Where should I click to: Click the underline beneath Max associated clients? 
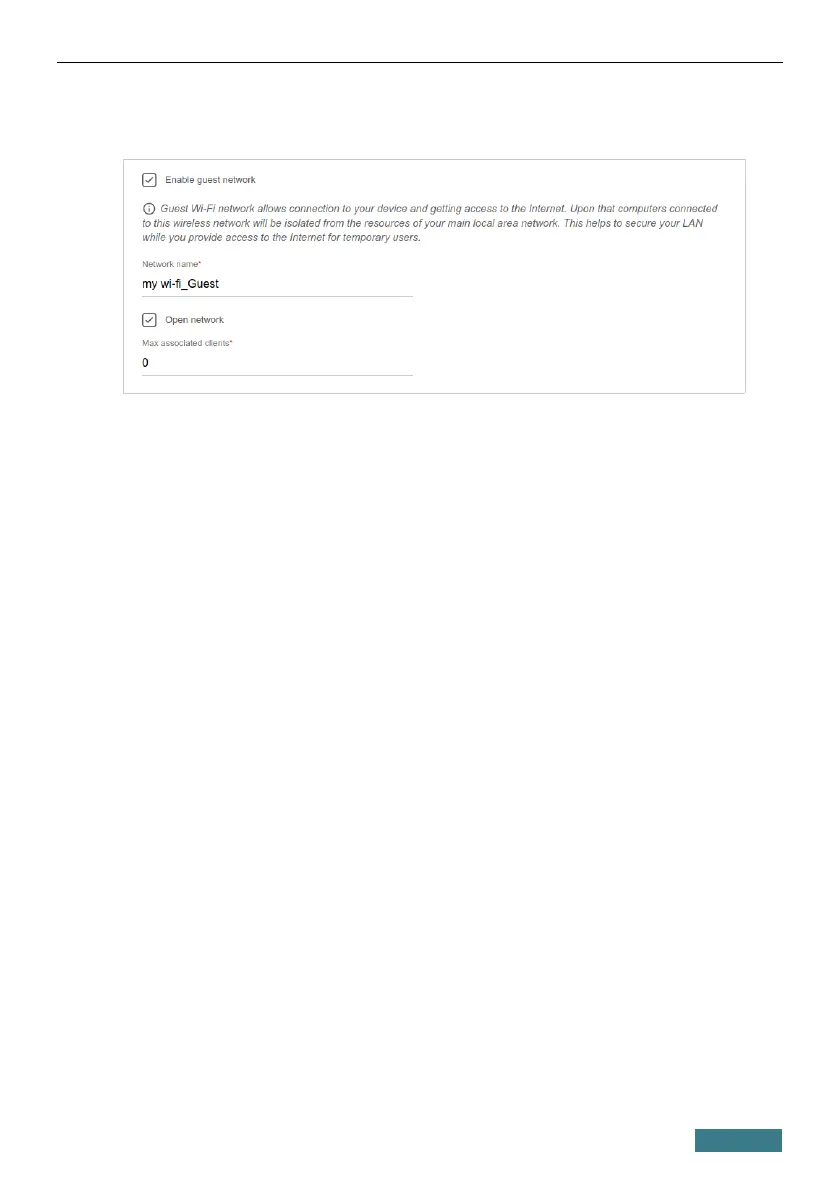tap(277, 375)
